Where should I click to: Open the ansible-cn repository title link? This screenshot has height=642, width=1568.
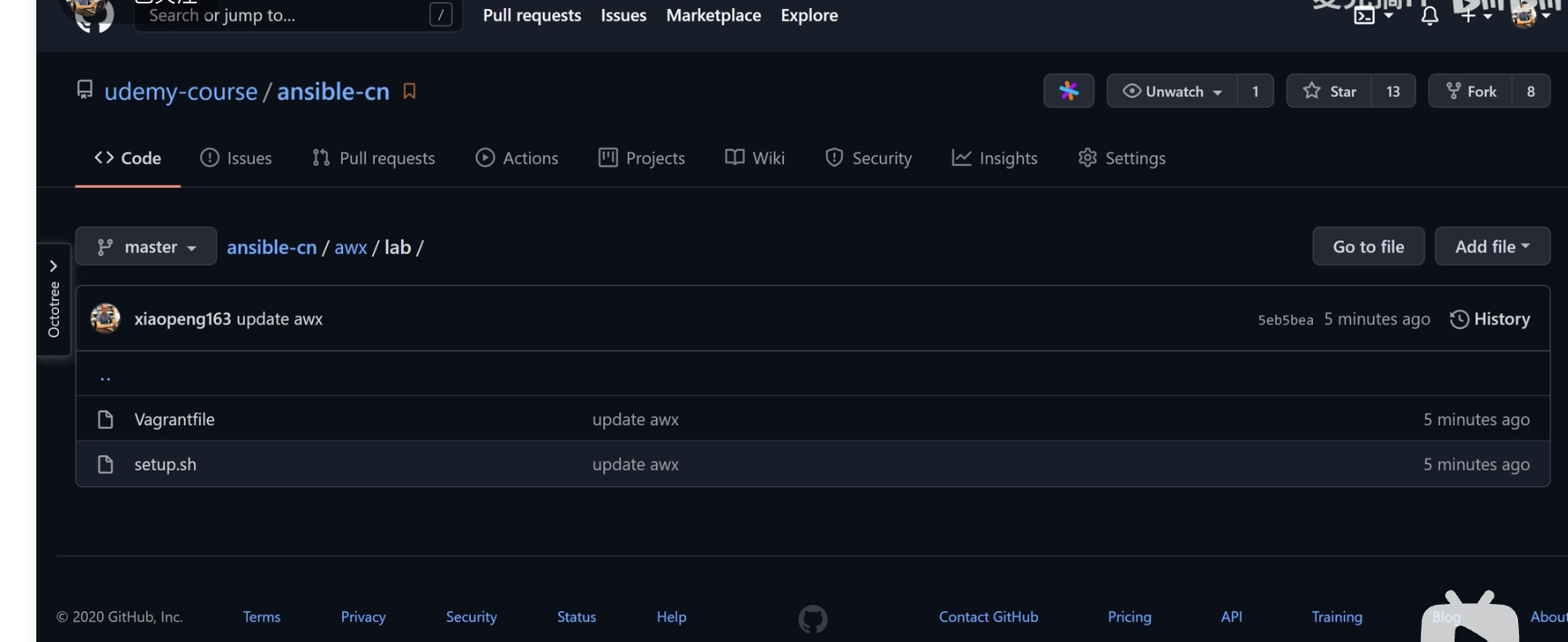333,92
